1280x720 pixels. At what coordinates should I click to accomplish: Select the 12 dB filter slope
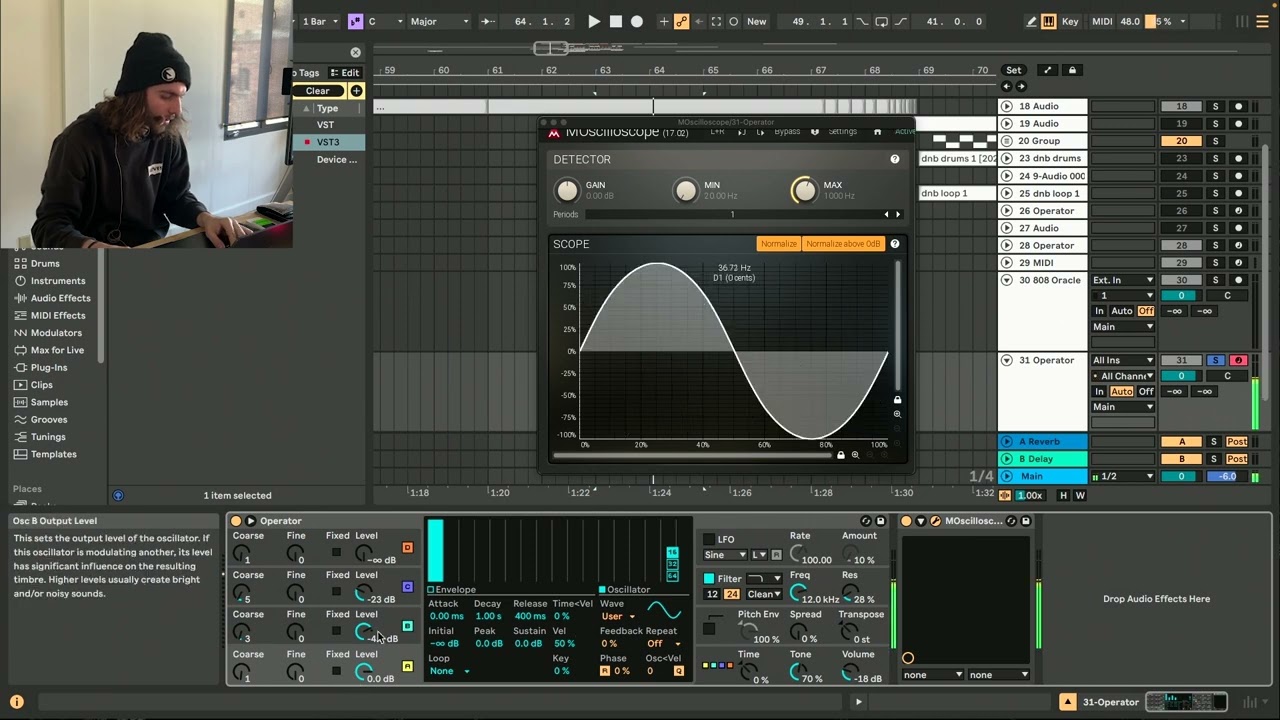point(712,594)
